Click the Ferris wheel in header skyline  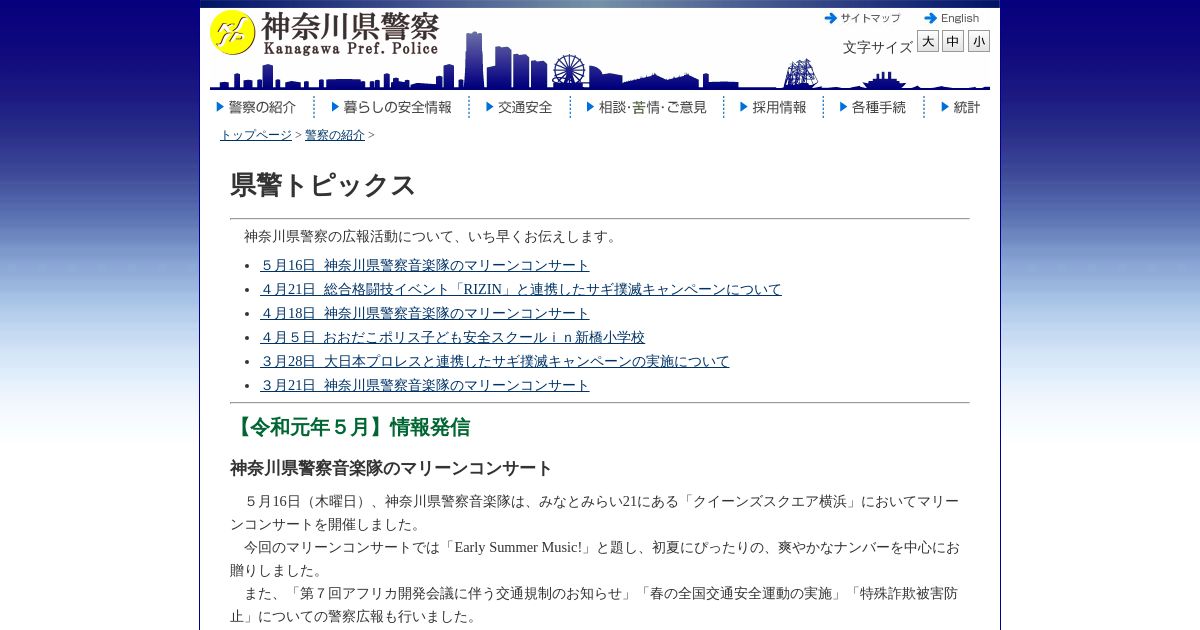(x=568, y=70)
